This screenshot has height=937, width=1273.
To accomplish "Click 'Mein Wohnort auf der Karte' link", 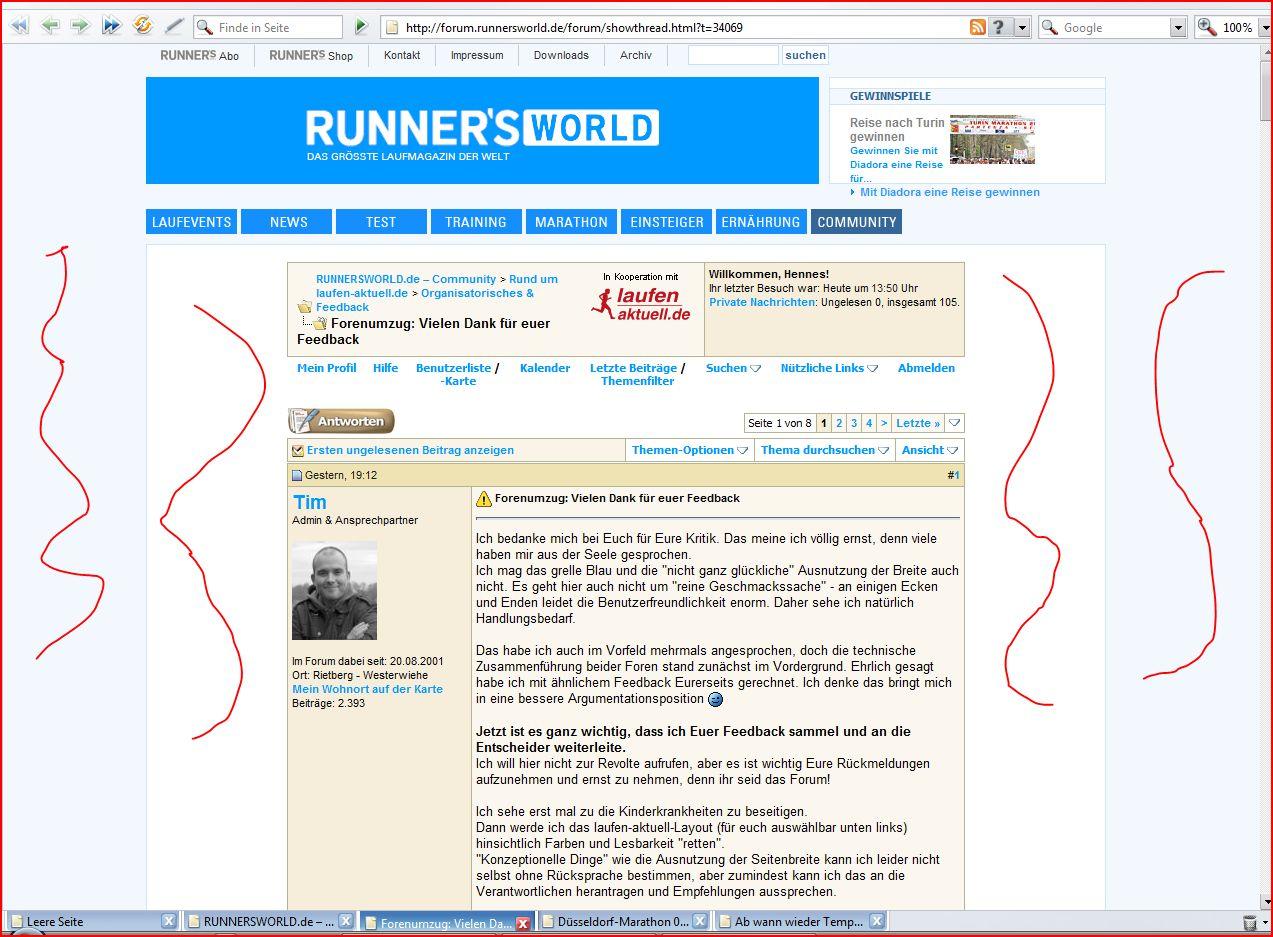I will pos(367,689).
